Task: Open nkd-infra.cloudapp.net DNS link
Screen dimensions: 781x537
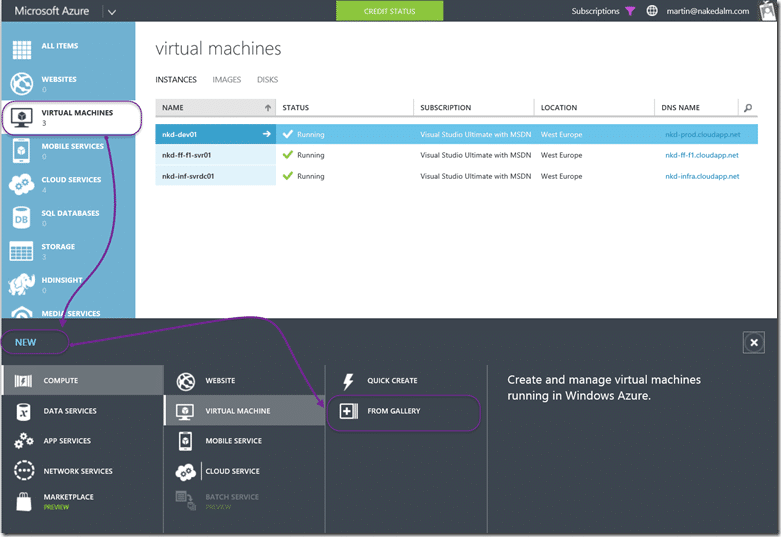Action: (702, 176)
